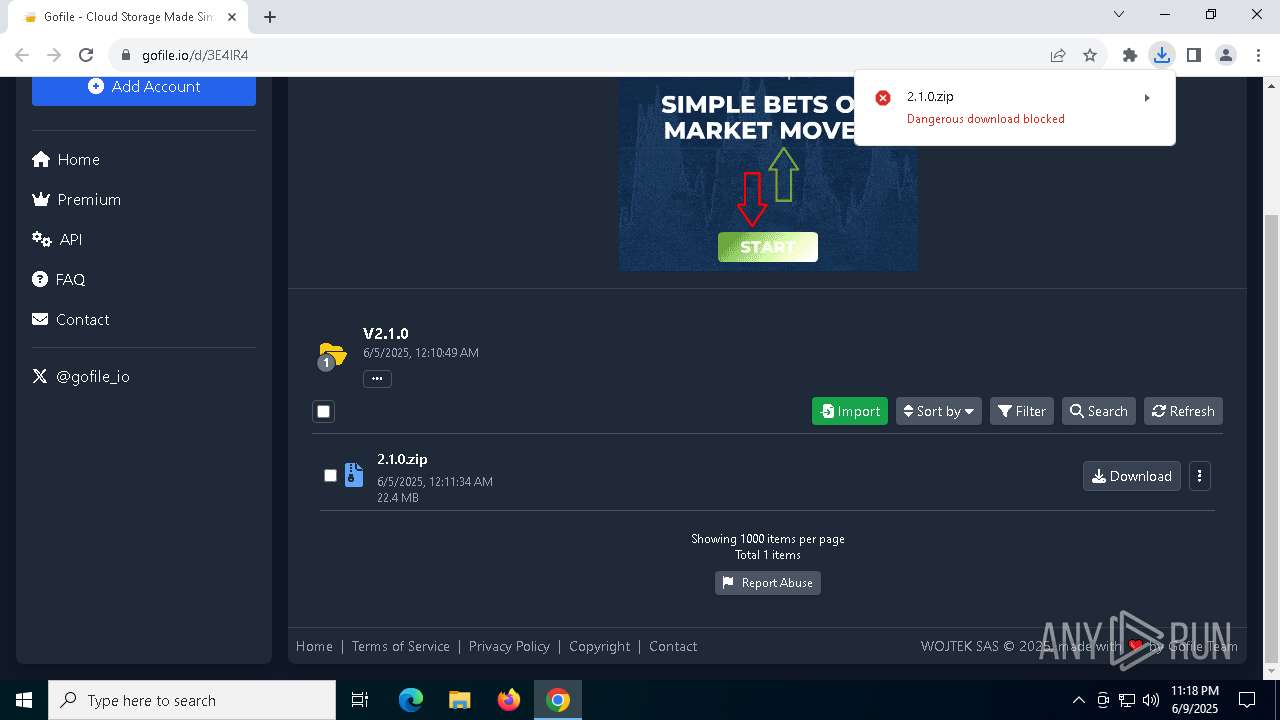Click the Search button

(1098, 411)
